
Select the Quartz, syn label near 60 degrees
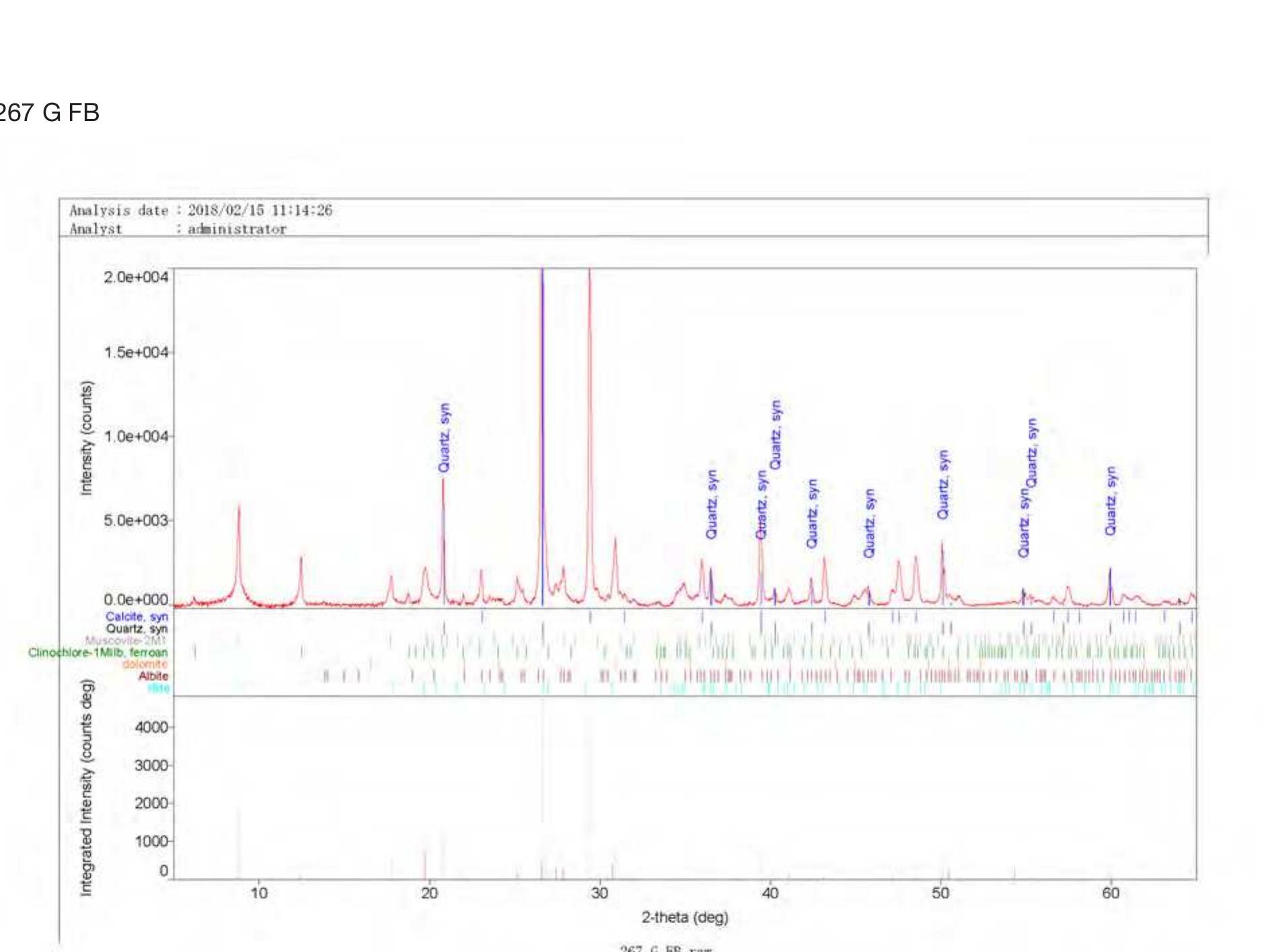tap(1111, 501)
